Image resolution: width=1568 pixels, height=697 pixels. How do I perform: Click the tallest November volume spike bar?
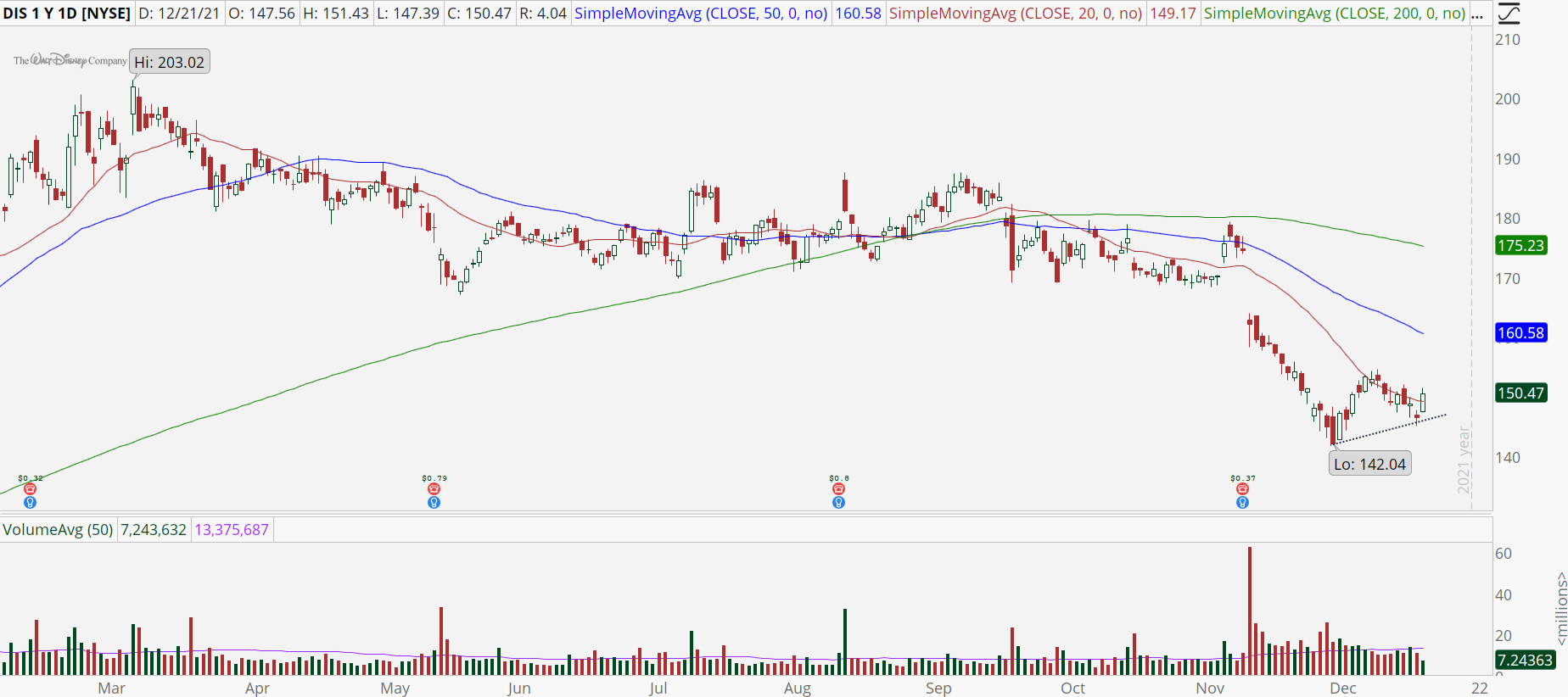pos(1250,611)
